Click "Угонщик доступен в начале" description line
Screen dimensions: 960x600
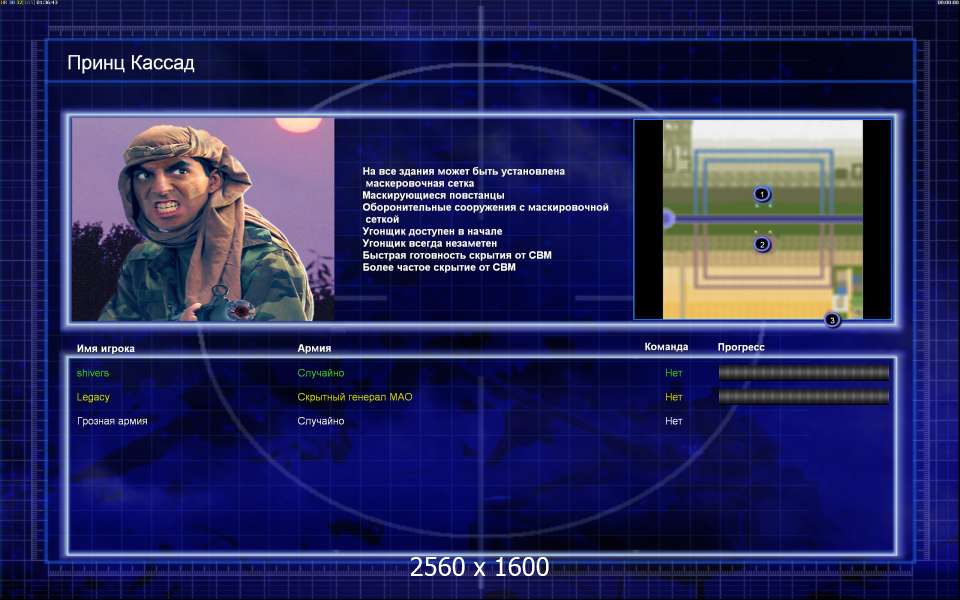tap(432, 231)
